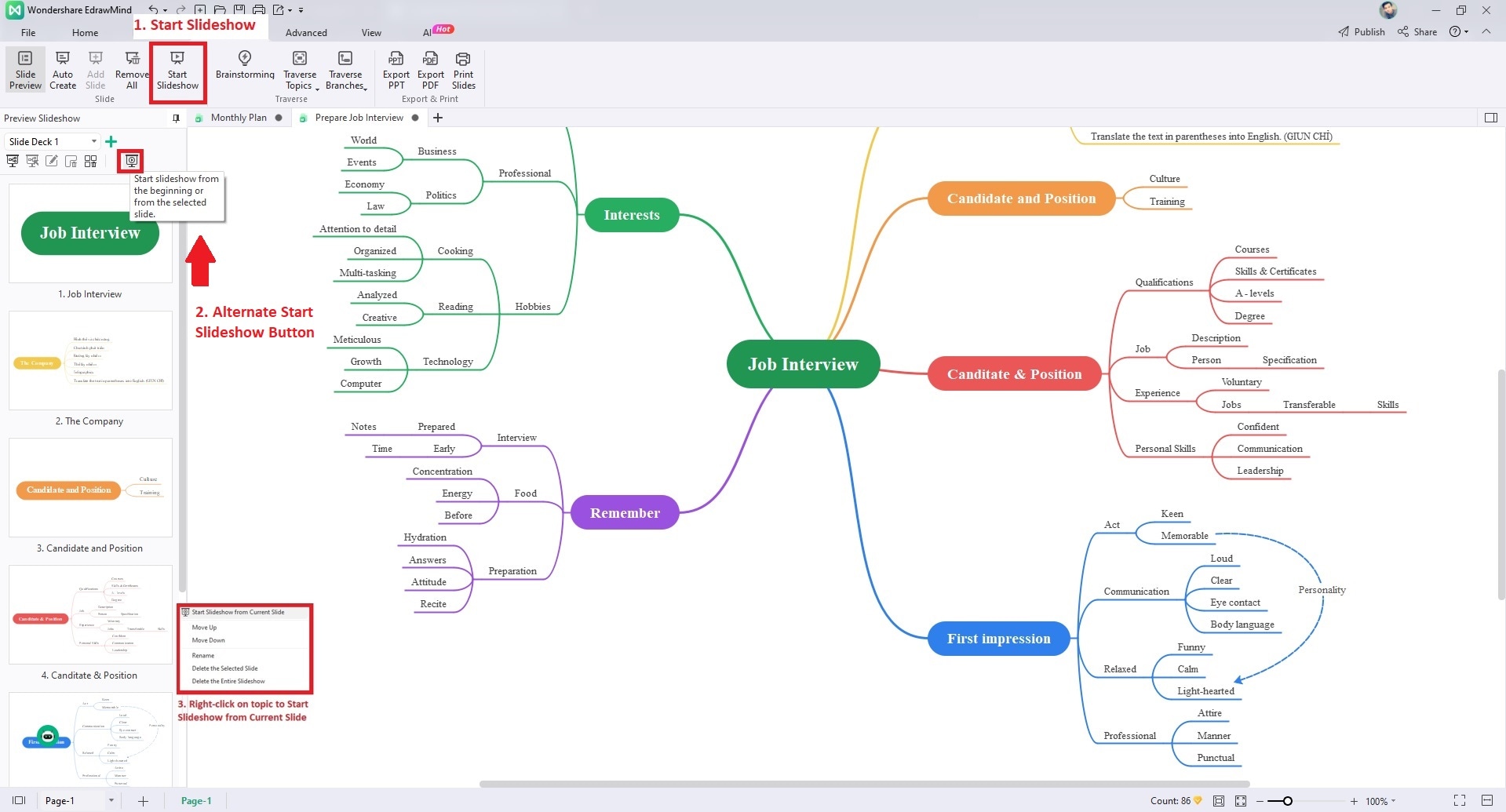The image size is (1506, 812).
Task: Click the pencil edit icon in slide panel
Action: (x=52, y=161)
